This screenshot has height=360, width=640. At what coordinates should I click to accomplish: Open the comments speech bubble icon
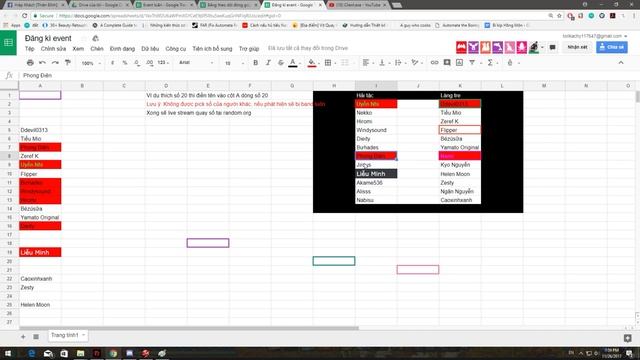pos(553,47)
